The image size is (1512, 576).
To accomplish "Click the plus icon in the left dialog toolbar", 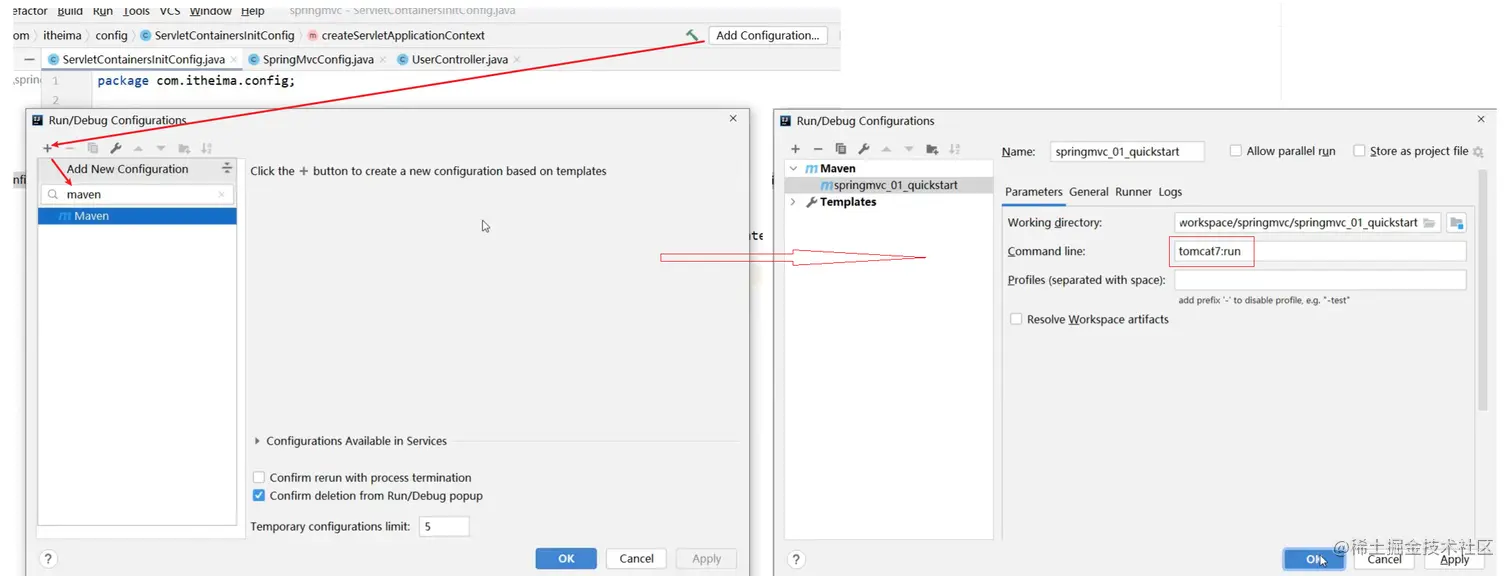I will (x=47, y=148).
